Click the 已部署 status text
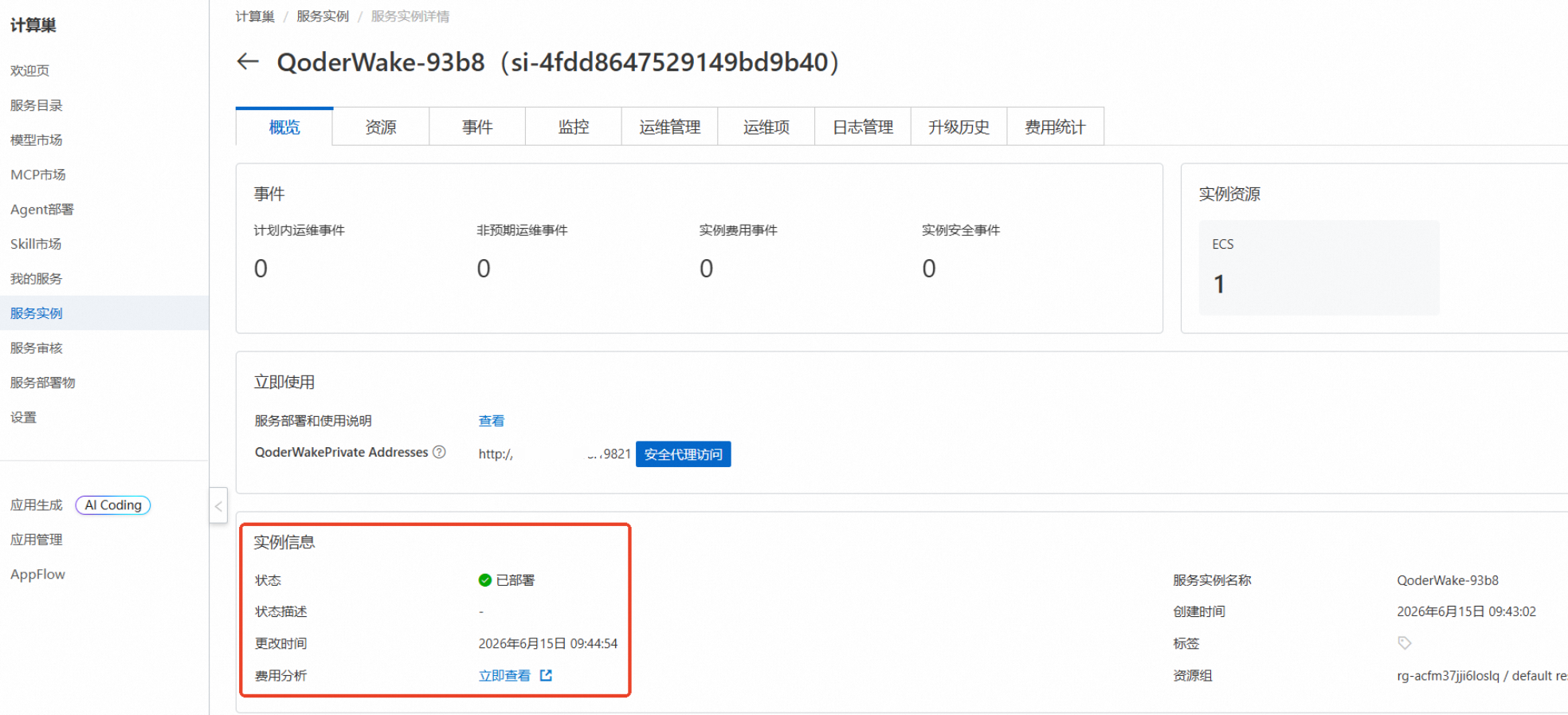Image resolution: width=1568 pixels, height=715 pixels. pos(515,580)
